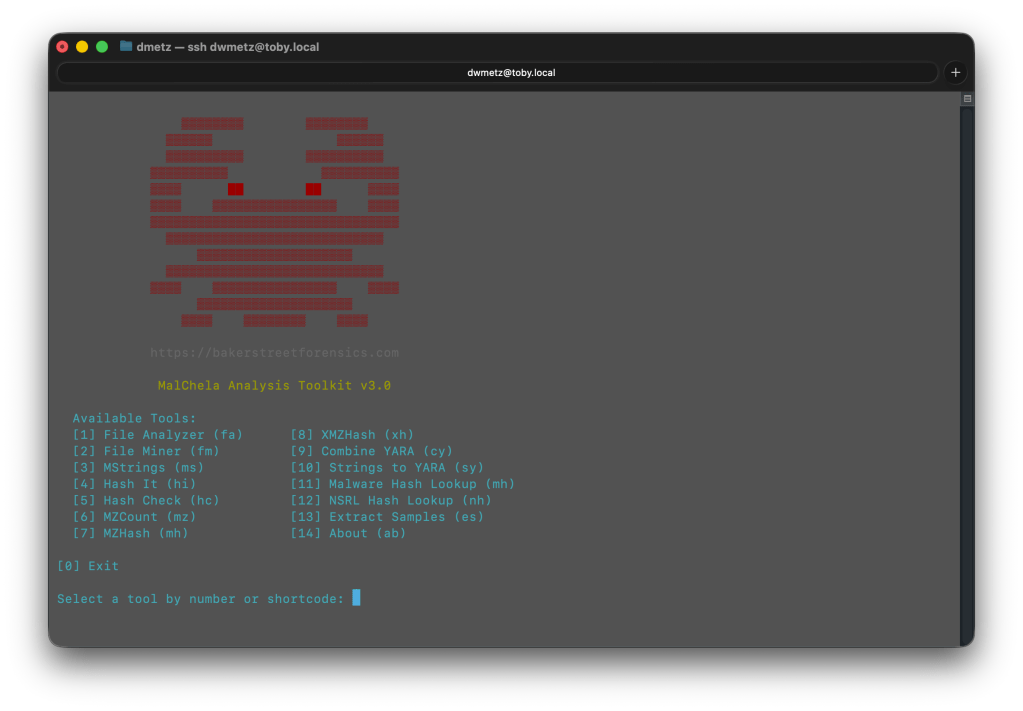Click the Hash It (hi) option
The image size is (1023, 711).
pyautogui.click(x=134, y=484)
